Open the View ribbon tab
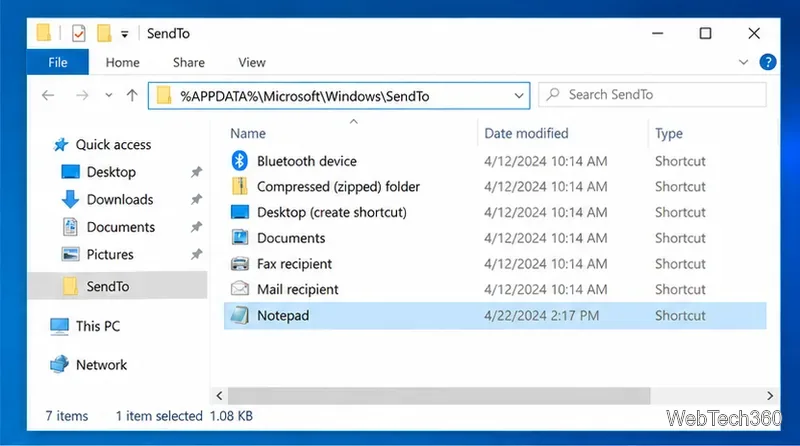Viewport: 800px width, 446px height. pyautogui.click(x=252, y=62)
